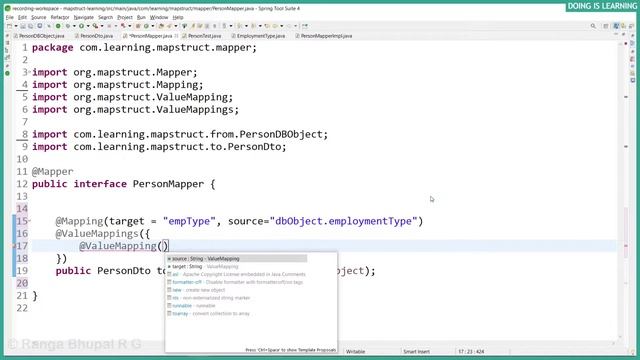The width and height of the screenshot is (640, 360).
Task: Click the Debug toolbar icon
Action: 68,26
